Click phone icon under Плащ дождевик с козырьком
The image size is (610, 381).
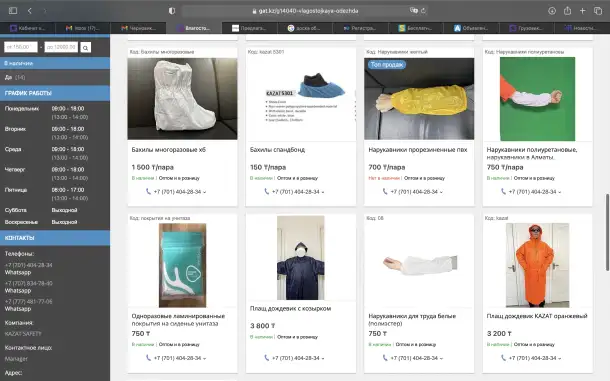[266, 358]
